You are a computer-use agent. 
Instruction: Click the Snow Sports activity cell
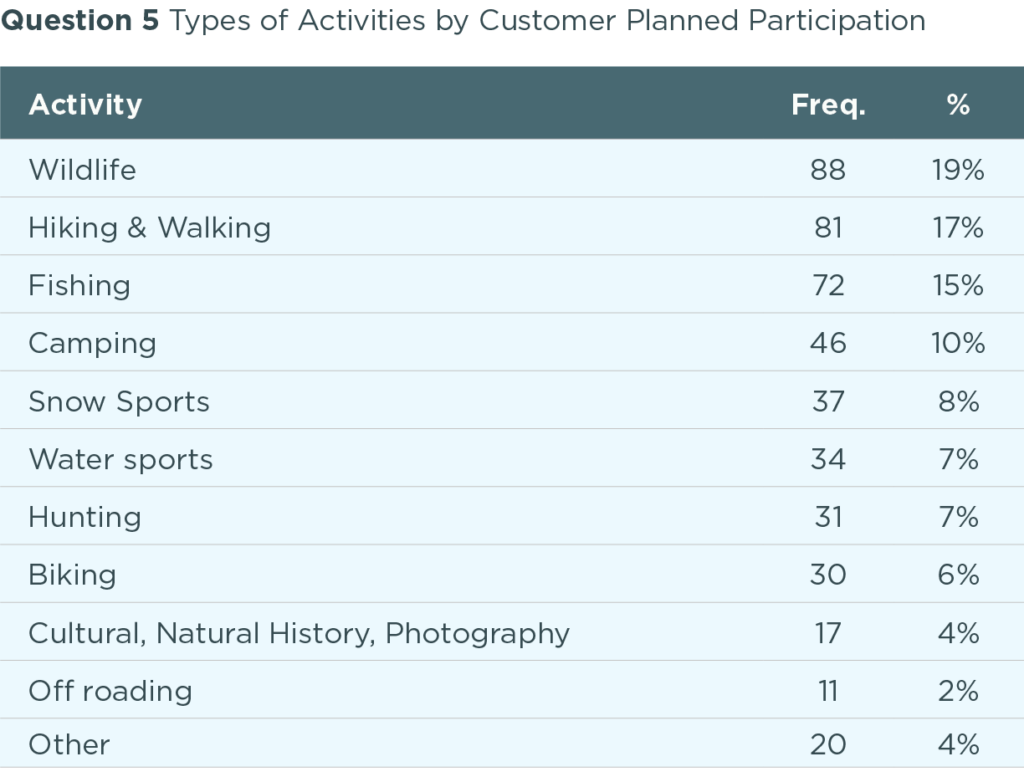[119, 402]
